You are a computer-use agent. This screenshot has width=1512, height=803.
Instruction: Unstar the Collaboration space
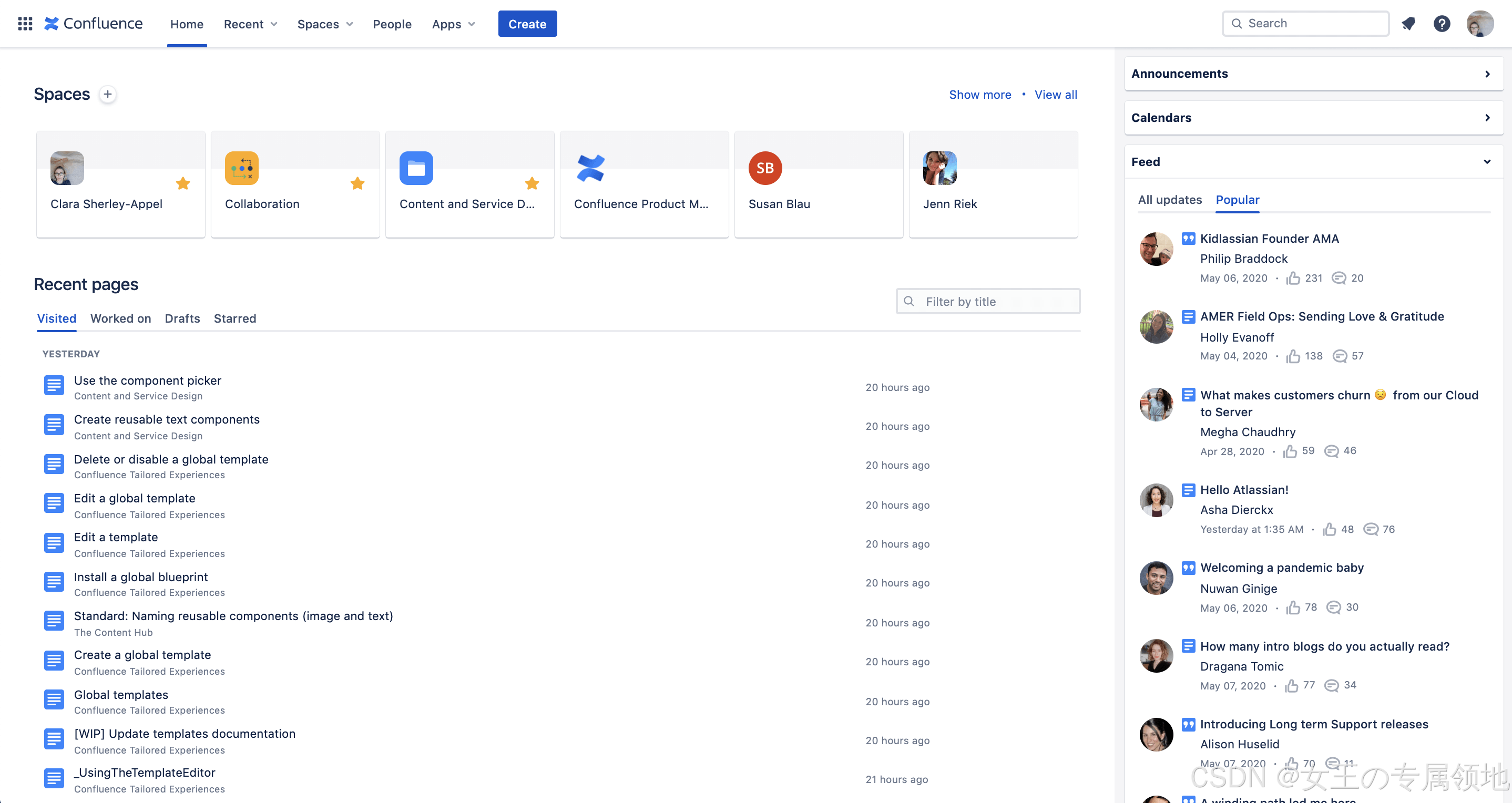tap(357, 183)
